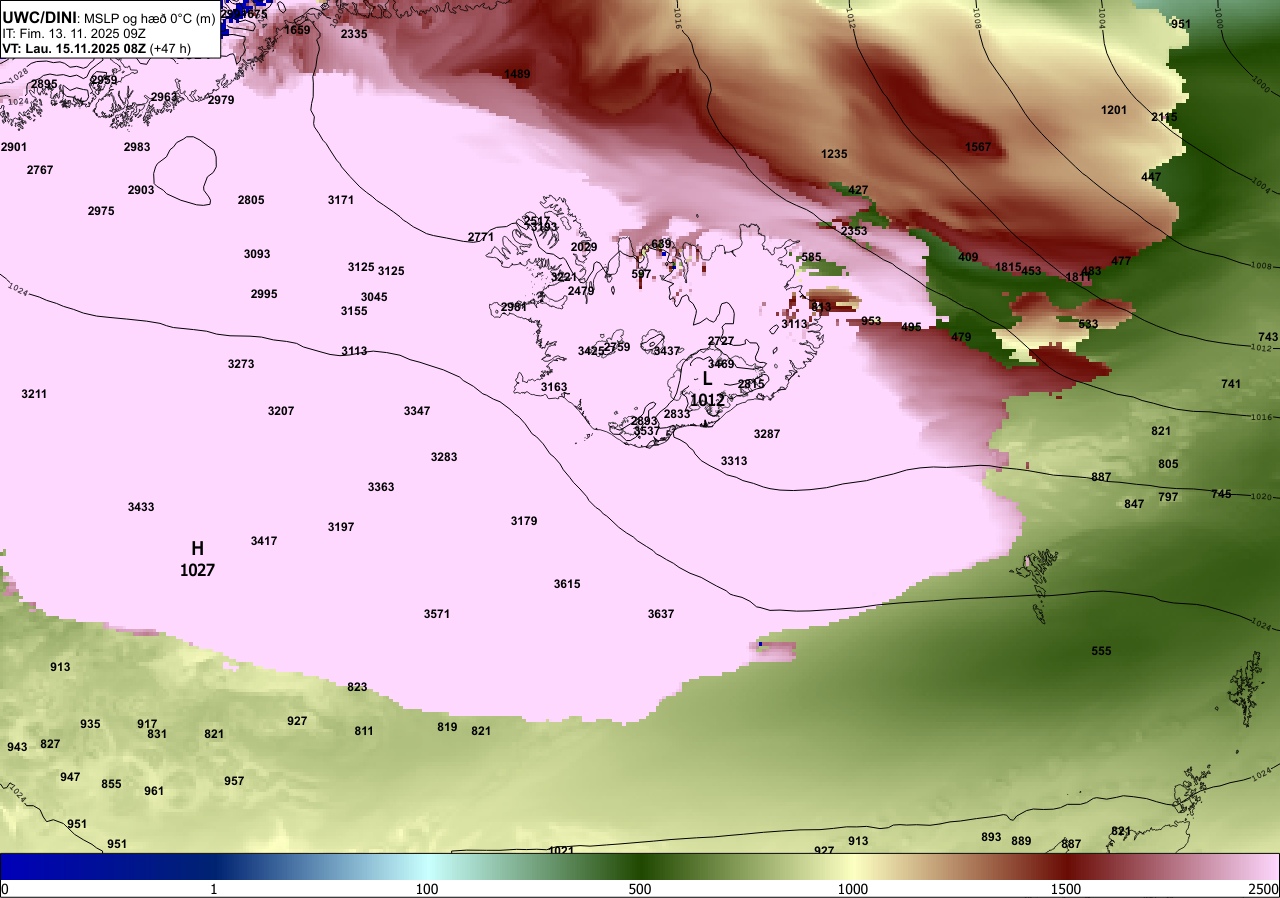
Task: Click the 1500 tick on color scale
Action: click(x=1065, y=889)
